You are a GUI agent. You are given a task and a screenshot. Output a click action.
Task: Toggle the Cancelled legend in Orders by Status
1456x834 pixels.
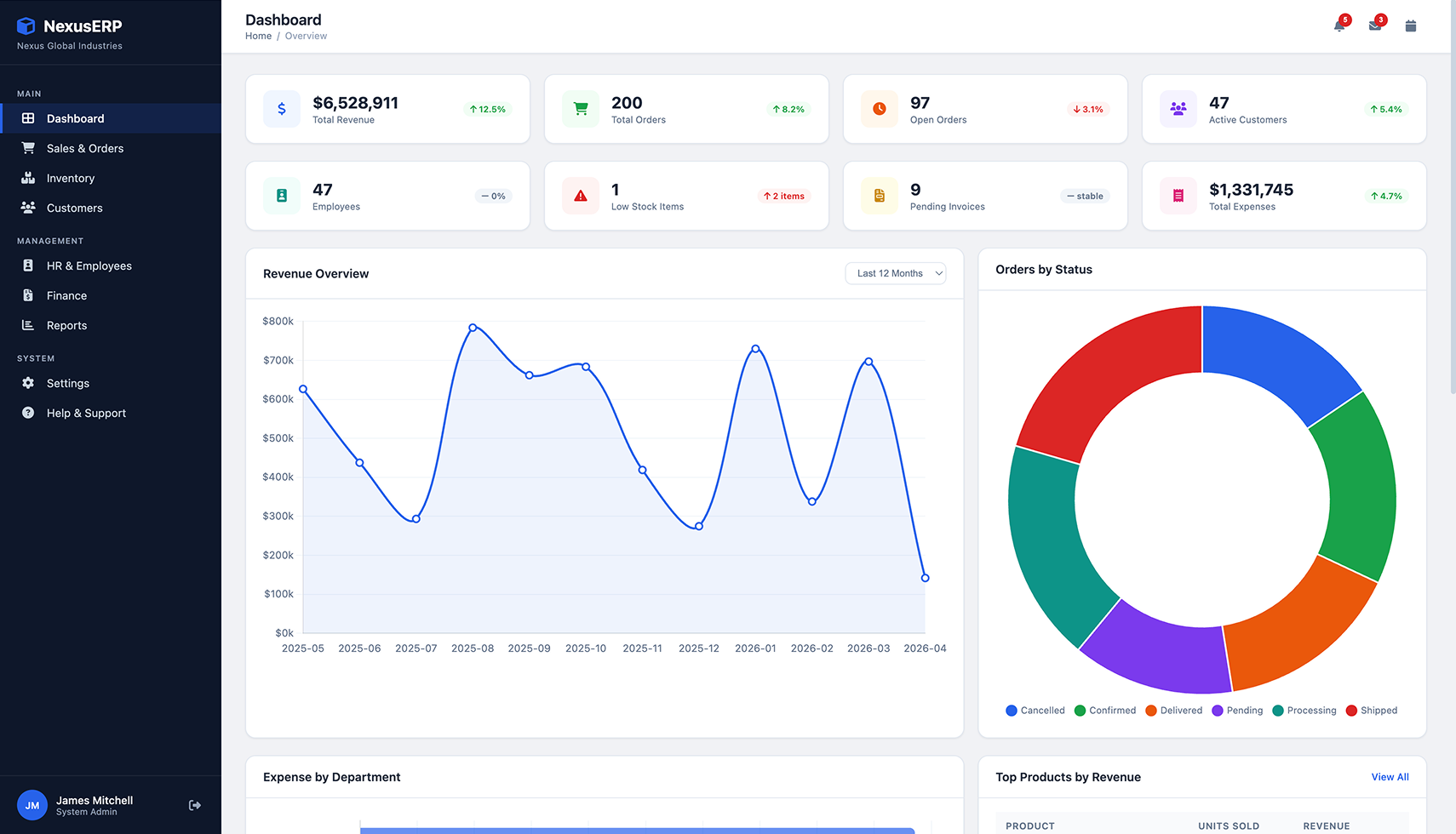(1035, 711)
